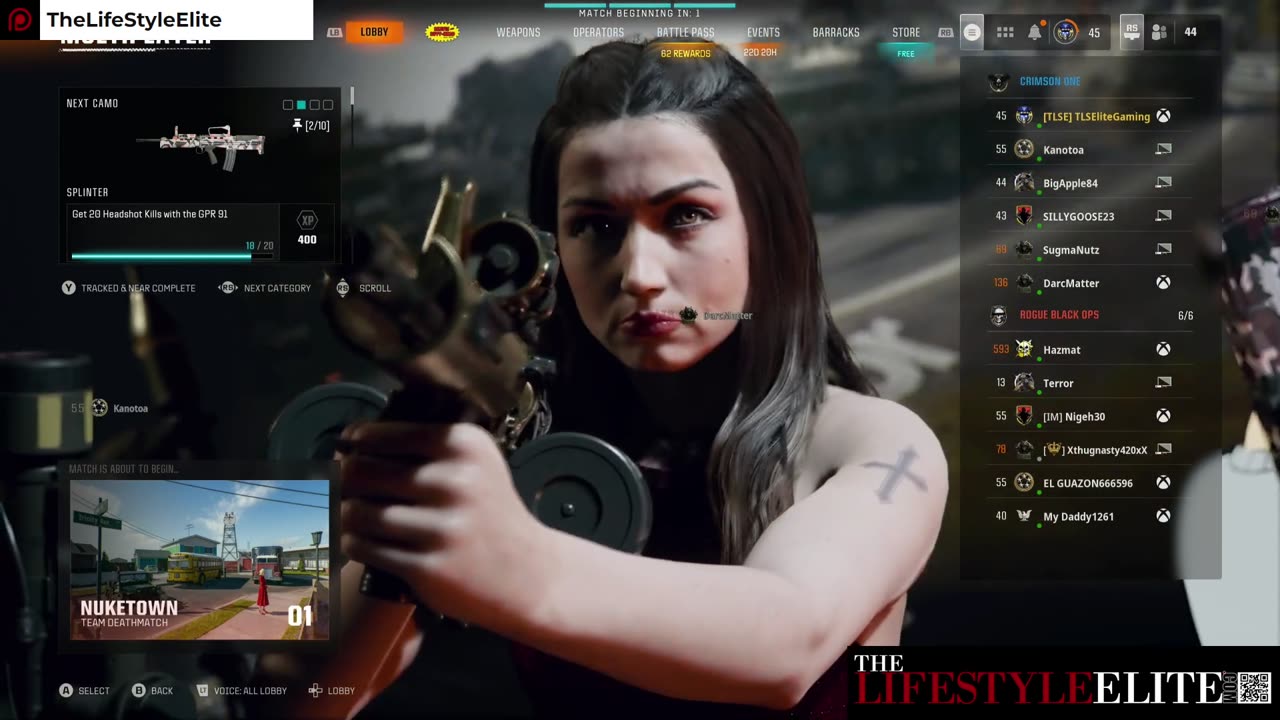Screen dimensions: 1280x720
Task: Click the d-pad Lobby prompt at bottom
Action: 331,691
